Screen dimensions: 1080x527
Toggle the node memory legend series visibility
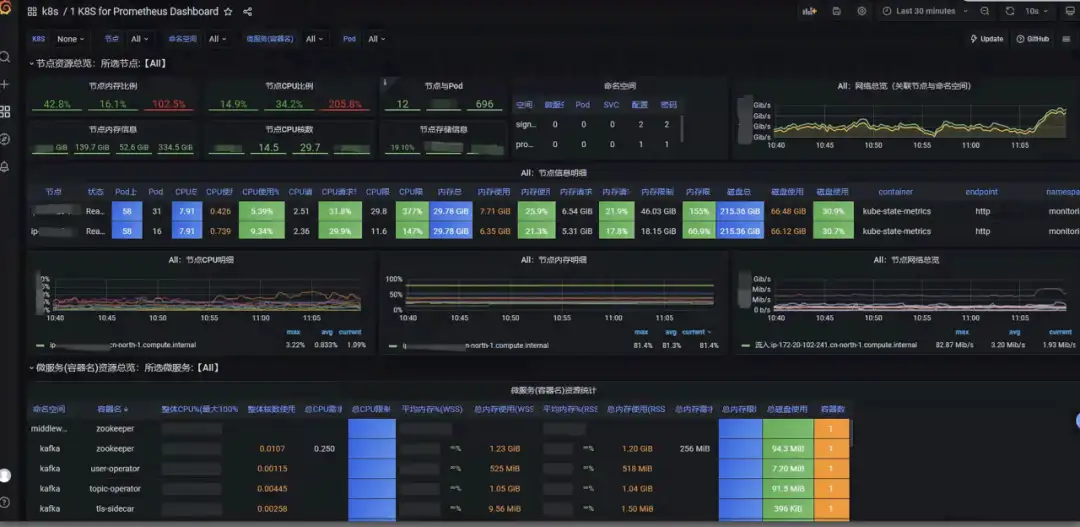(x=475, y=345)
